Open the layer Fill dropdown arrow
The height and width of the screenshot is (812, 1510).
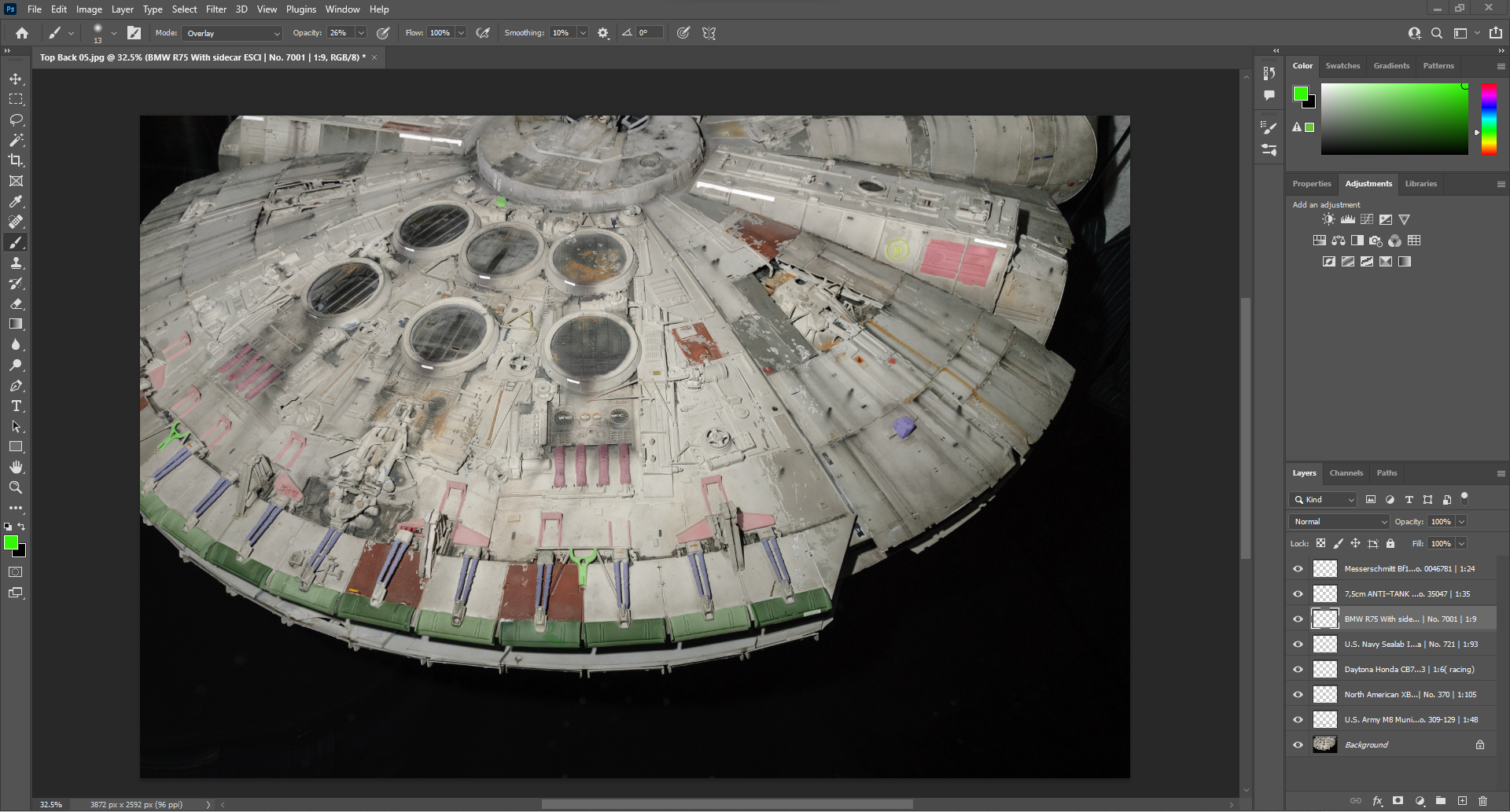tap(1461, 543)
